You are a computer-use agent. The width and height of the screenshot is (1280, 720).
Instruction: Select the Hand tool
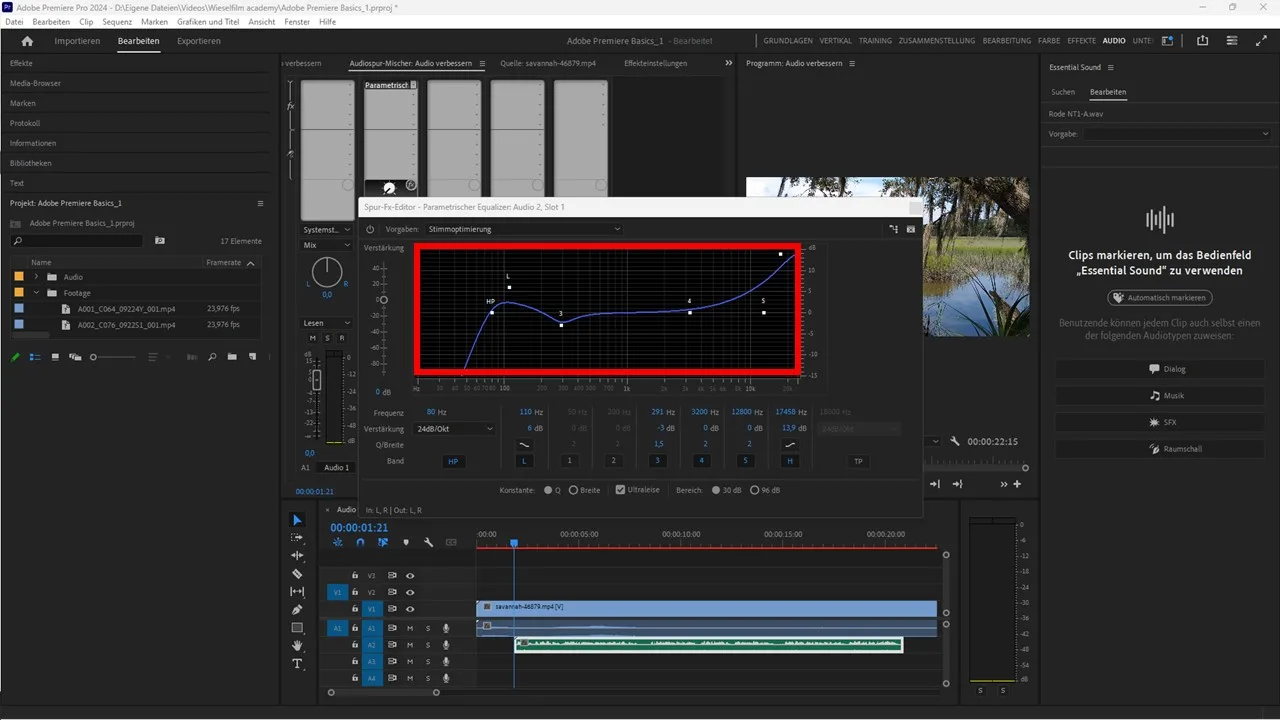pos(297,646)
